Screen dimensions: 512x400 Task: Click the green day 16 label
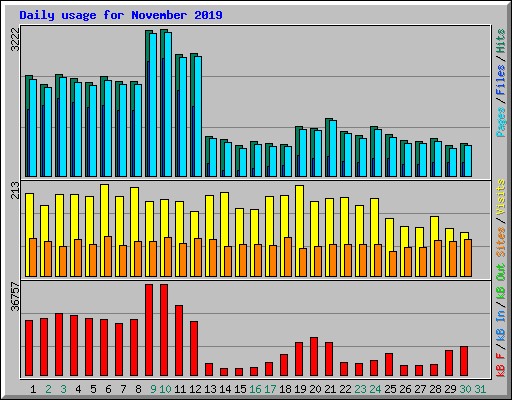pos(255,389)
